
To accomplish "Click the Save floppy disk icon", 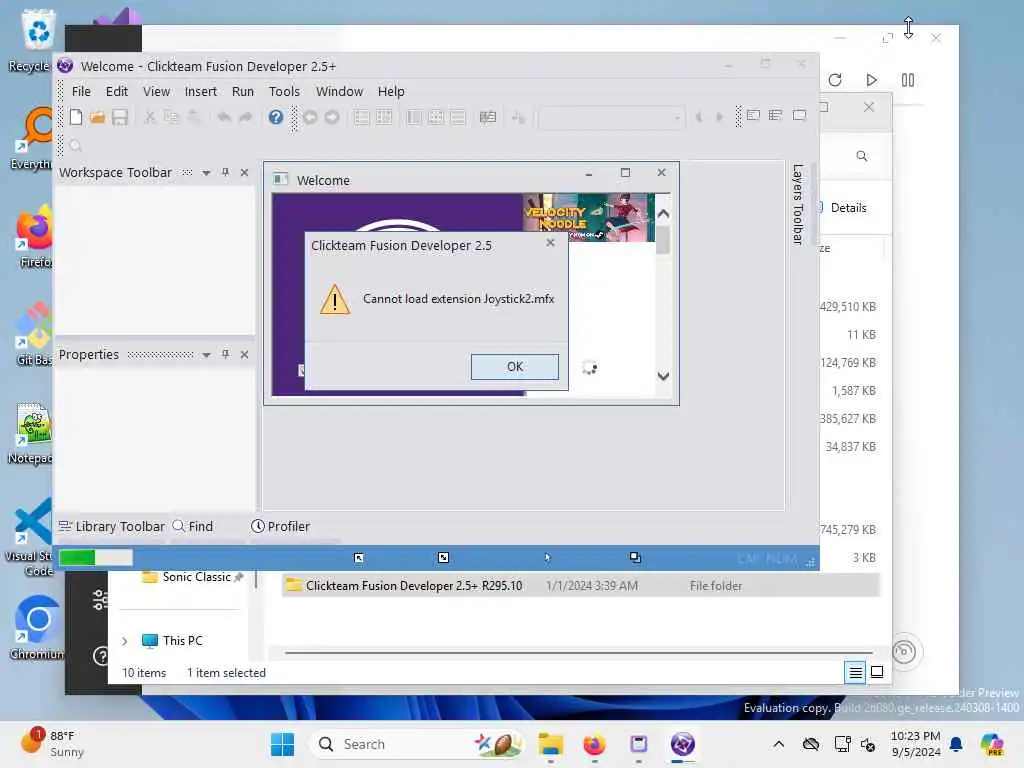I will (120, 117).
